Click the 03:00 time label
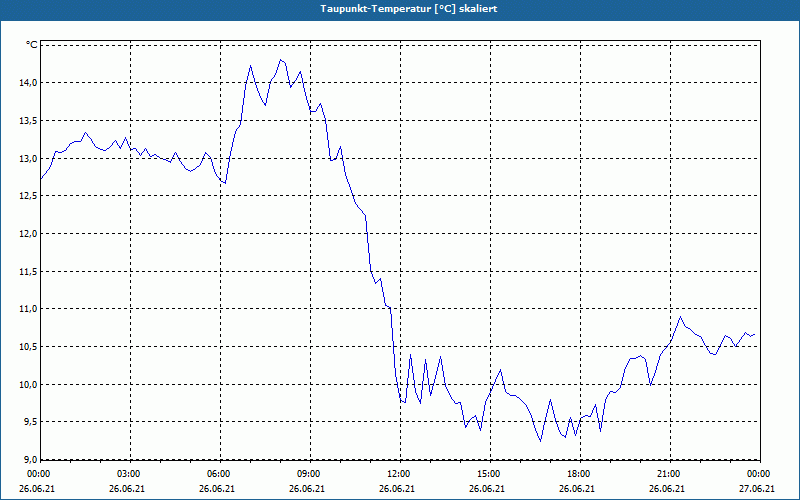This screenshot has height=500, width=800. click(x=128, y=474)
